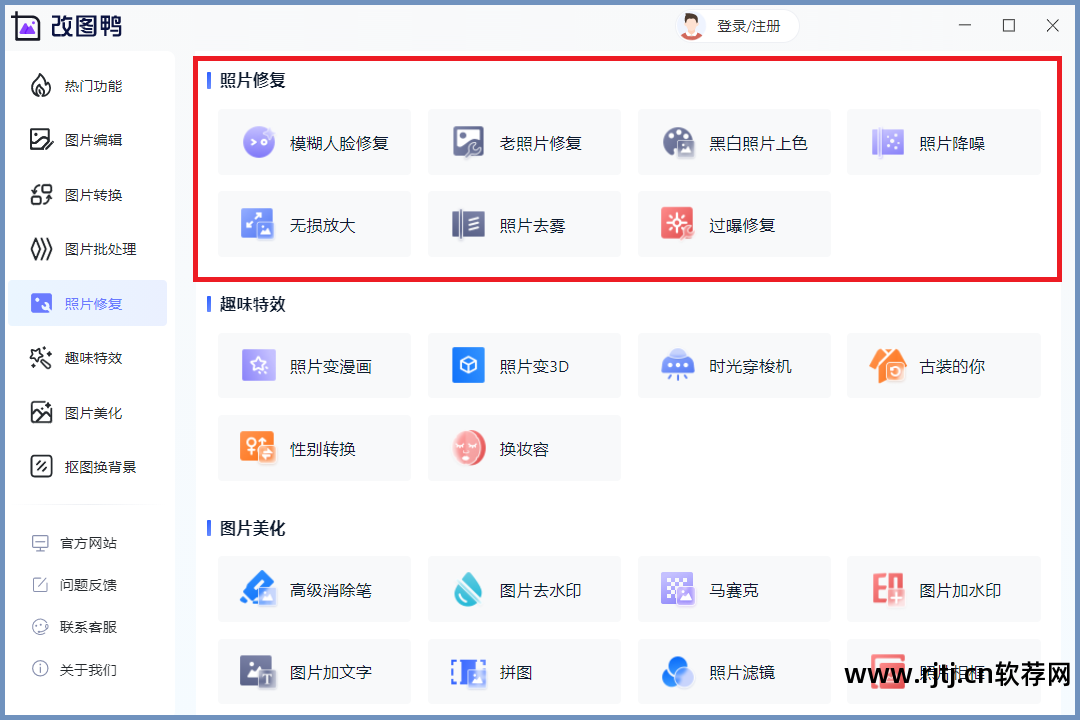Try the 古装的你 costume effect
The image size is (1080, 720).
pos(944,365)
